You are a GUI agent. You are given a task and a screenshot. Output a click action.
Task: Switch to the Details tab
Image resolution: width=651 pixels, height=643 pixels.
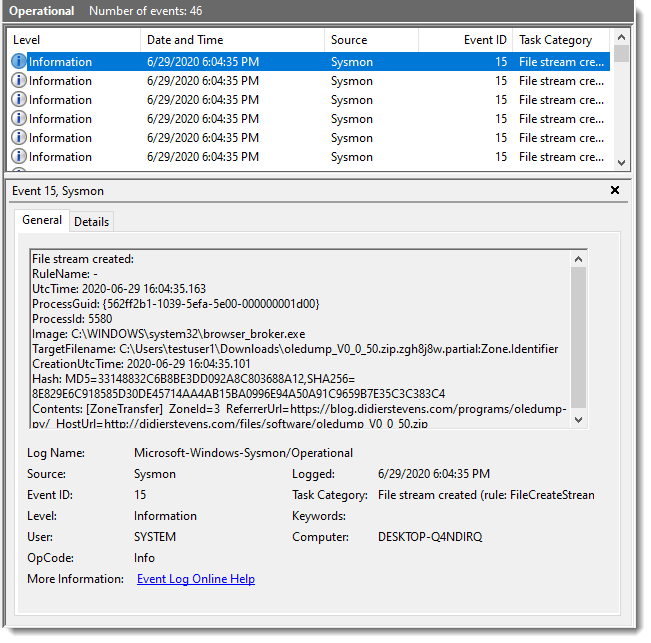click(x=91, y=222)
